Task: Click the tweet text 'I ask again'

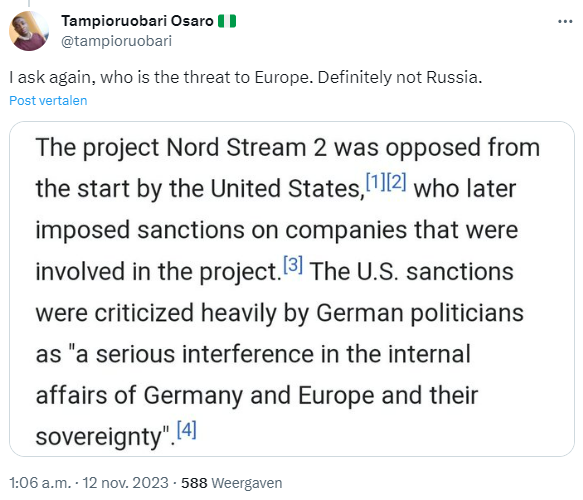Action: pyautogui.click(x=50, y=77)
